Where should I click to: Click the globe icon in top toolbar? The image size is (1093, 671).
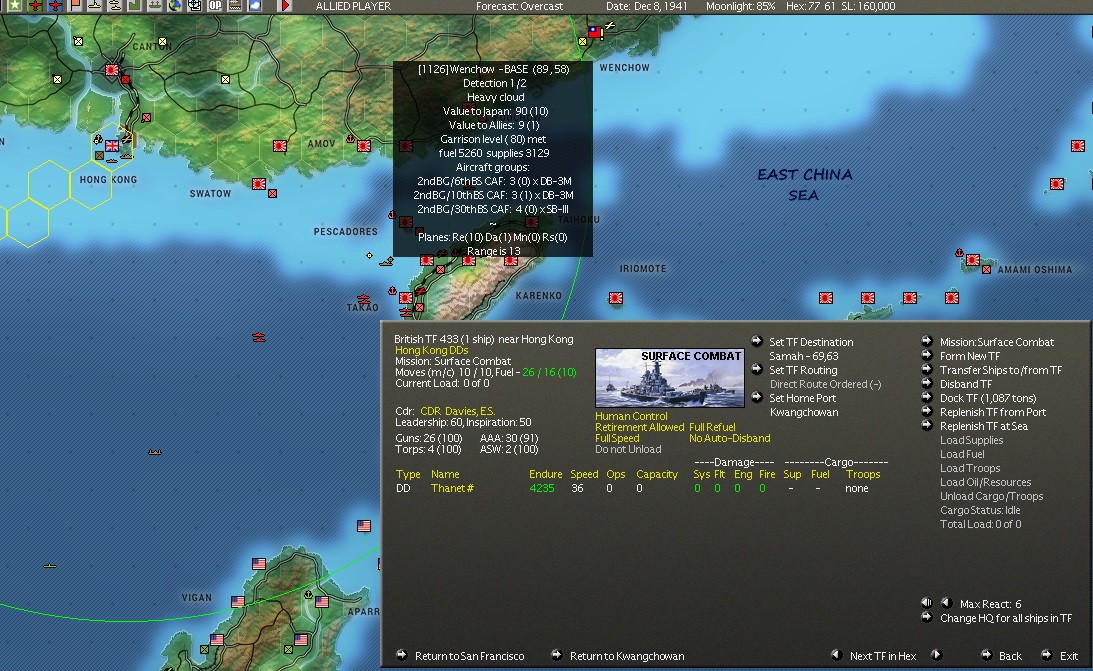[174, 6]
